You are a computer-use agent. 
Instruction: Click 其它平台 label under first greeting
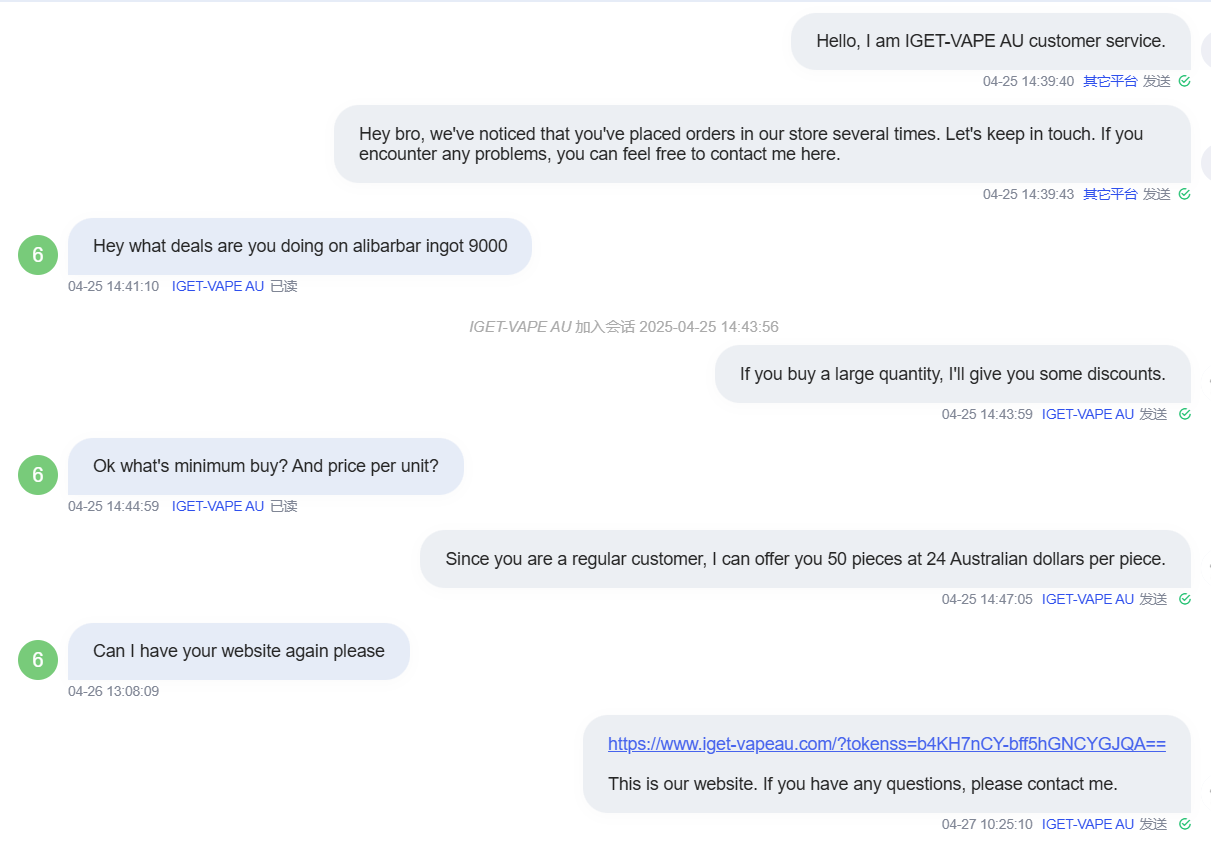[x=1110, y=81]
